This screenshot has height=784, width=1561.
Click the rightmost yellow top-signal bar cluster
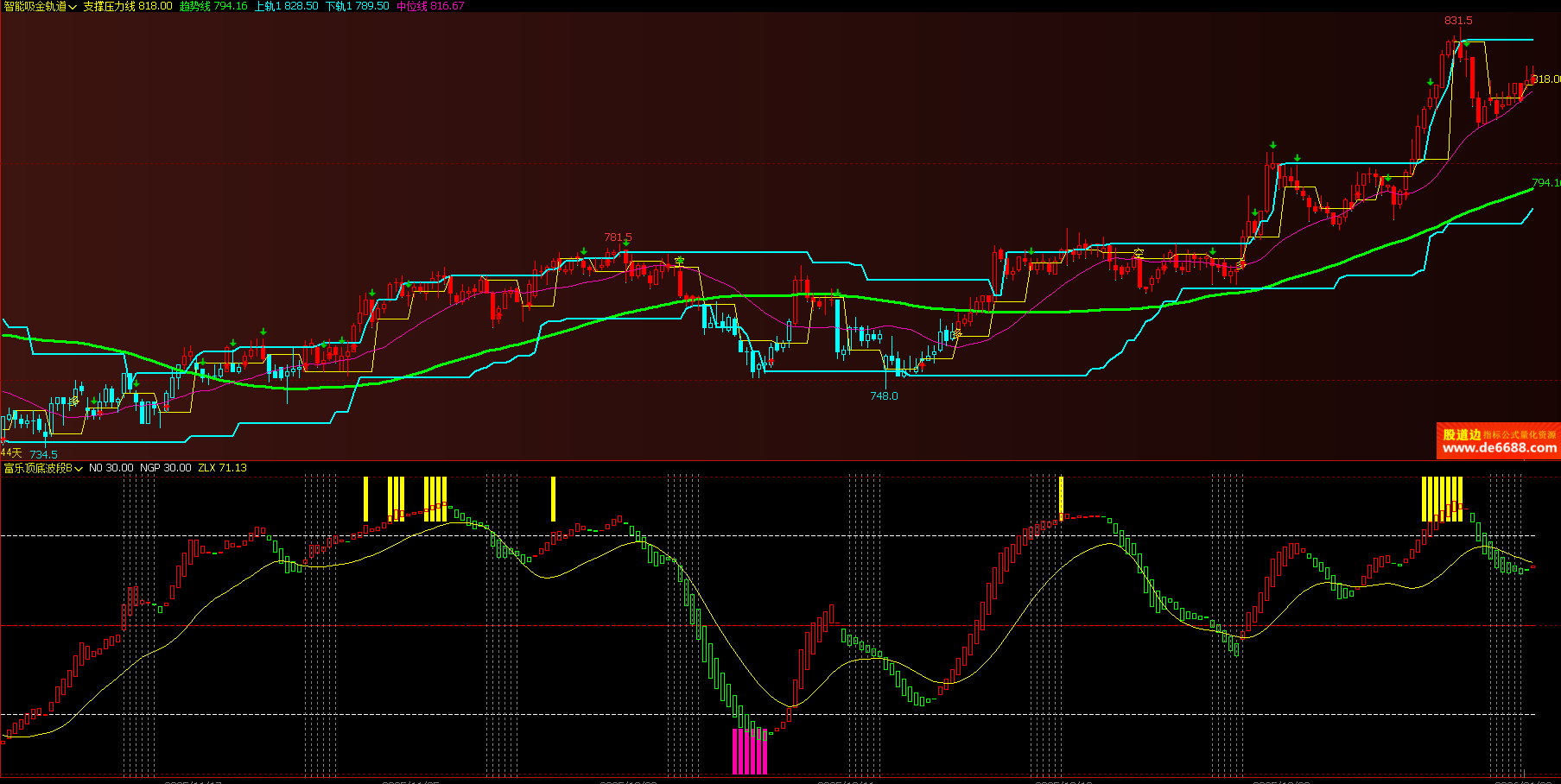(1442, 498)
